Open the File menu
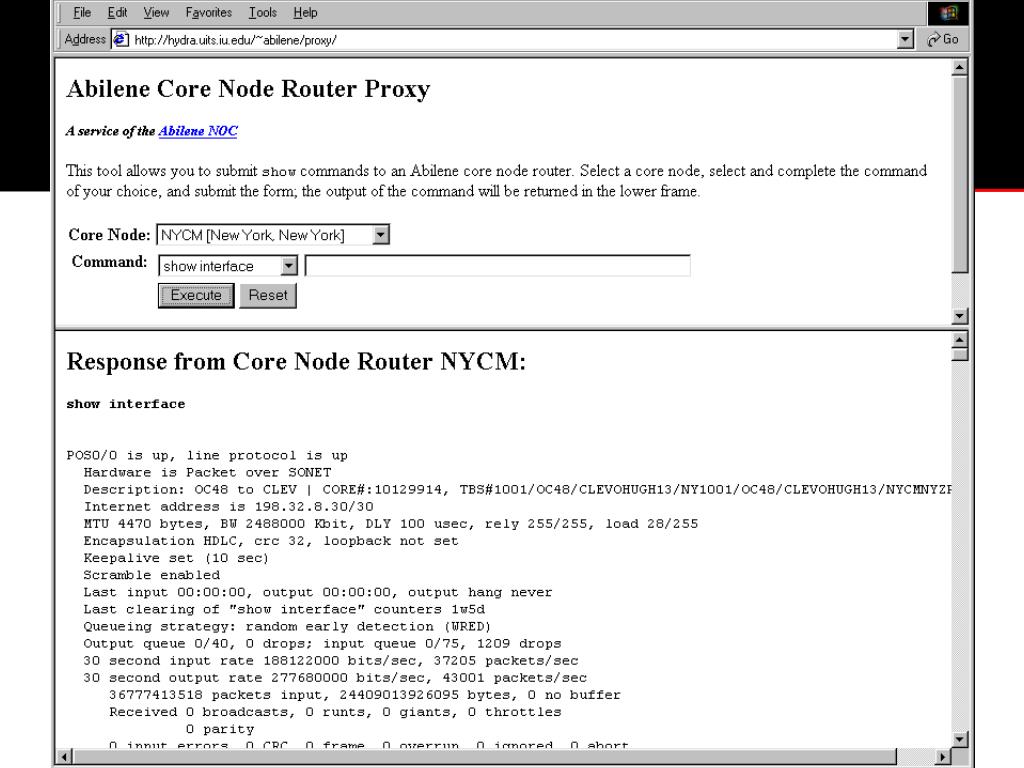Viewport: 1024px width, 768px height. point(82,12)
